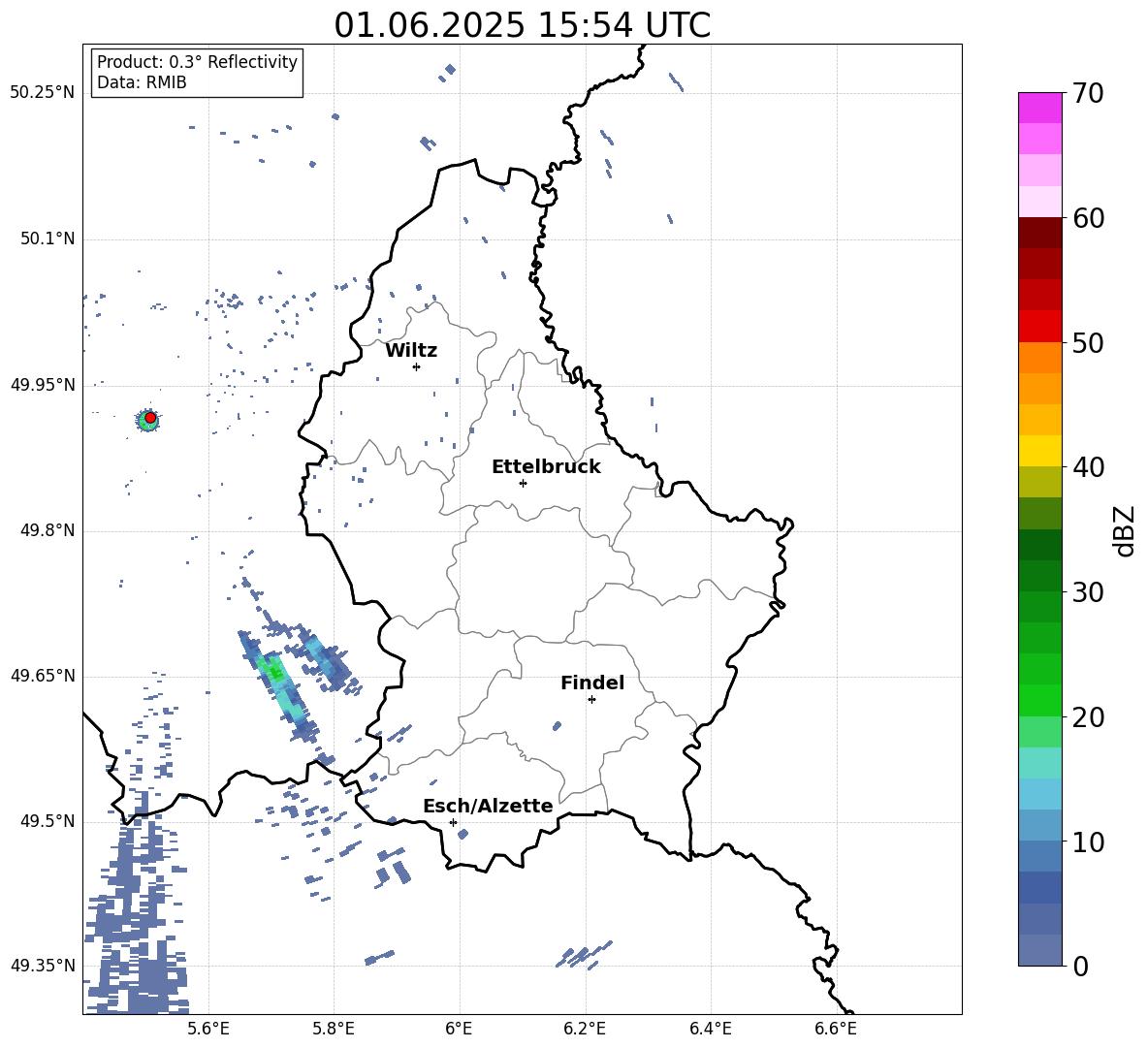Click the colorbar tick label 30
This screenshot has width=1148, height=1048.
point(1089,592)
